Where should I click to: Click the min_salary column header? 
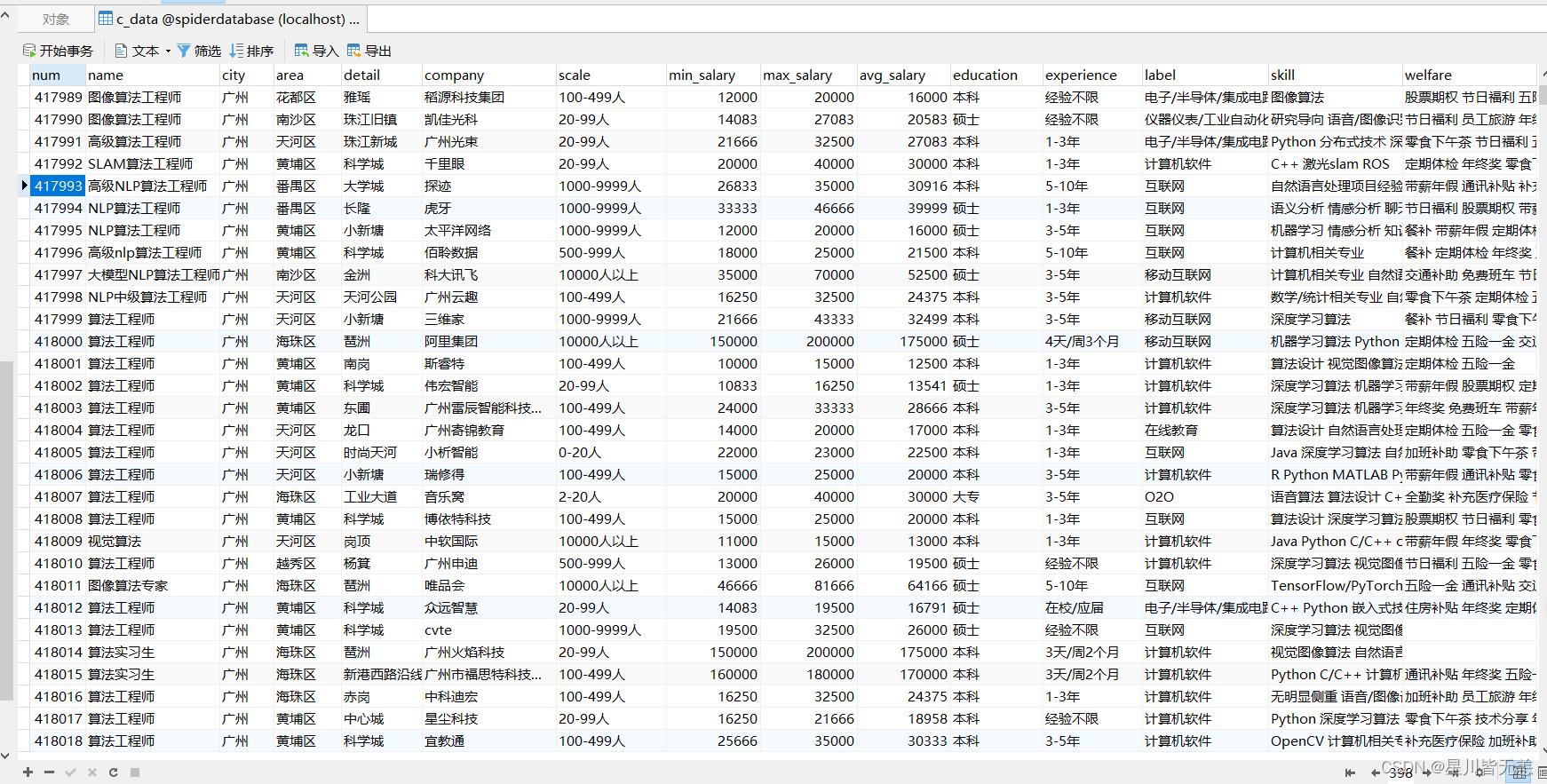coord(713,75)
